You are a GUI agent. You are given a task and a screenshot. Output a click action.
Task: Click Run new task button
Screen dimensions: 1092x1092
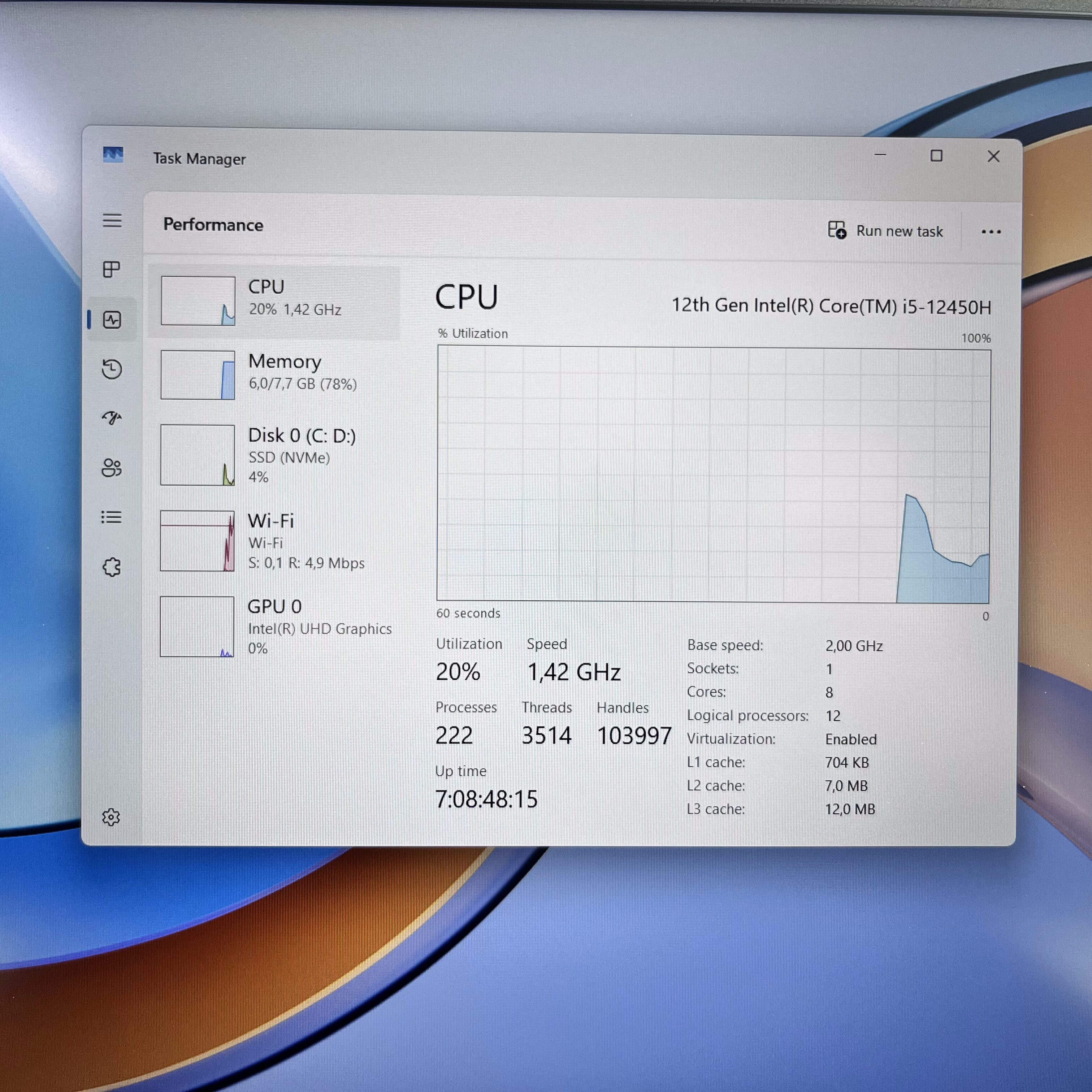(885, 231)
